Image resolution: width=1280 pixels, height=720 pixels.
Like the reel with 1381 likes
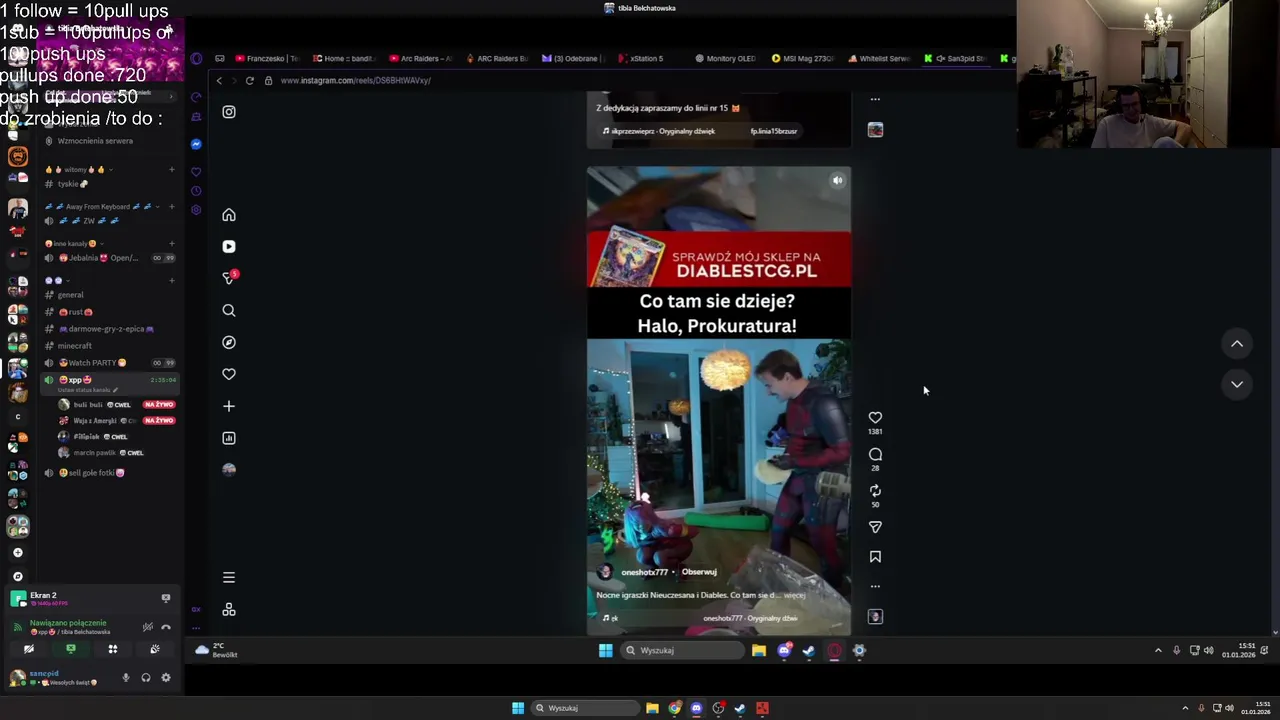pyautogui.click(x=875, y=417)
